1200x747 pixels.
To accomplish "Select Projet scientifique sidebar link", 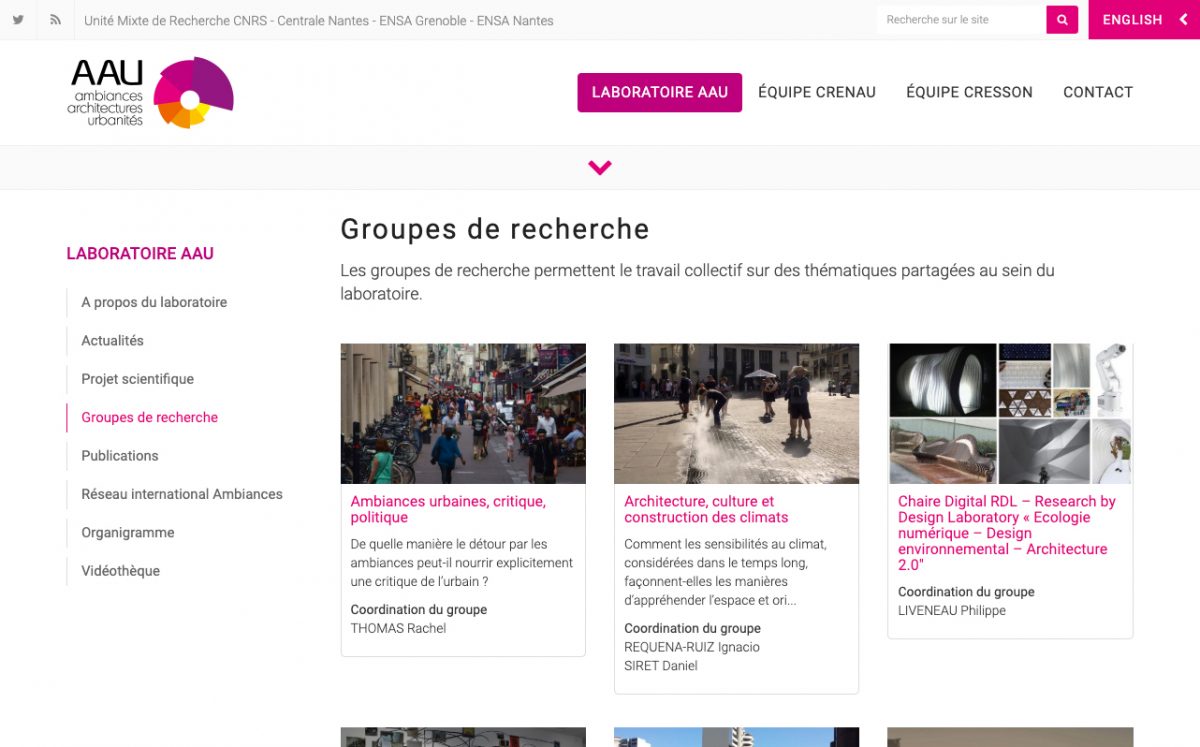I will click(137, 379).
